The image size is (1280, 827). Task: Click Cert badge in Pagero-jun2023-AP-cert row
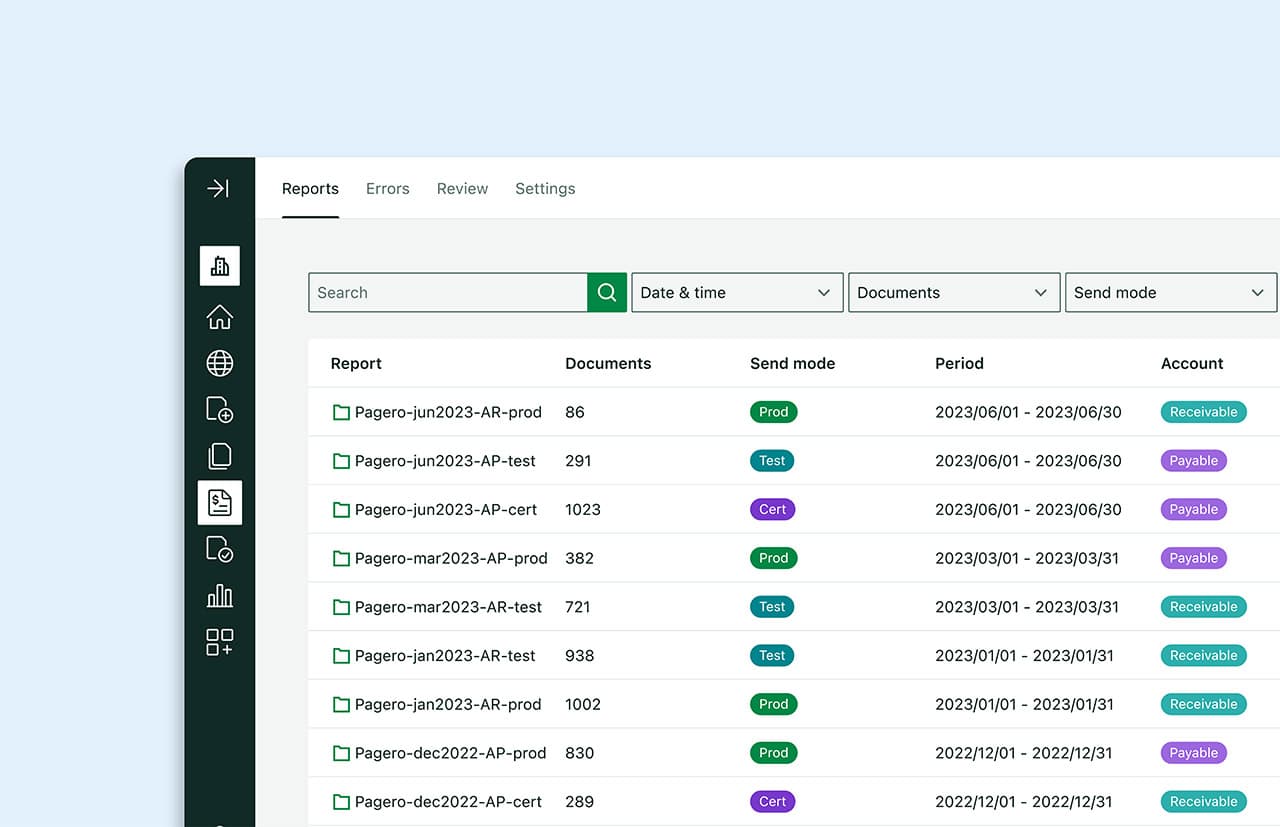pos(772,510)
